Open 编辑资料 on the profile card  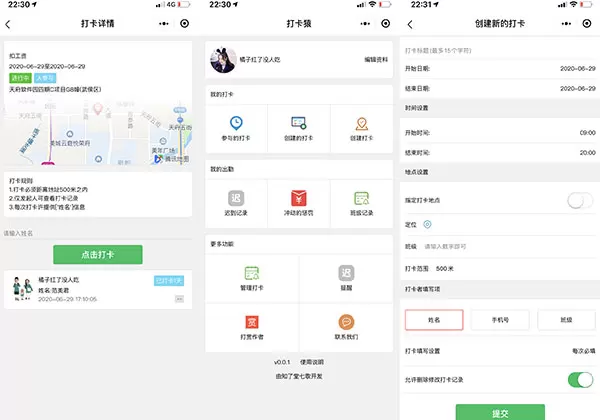376,60
